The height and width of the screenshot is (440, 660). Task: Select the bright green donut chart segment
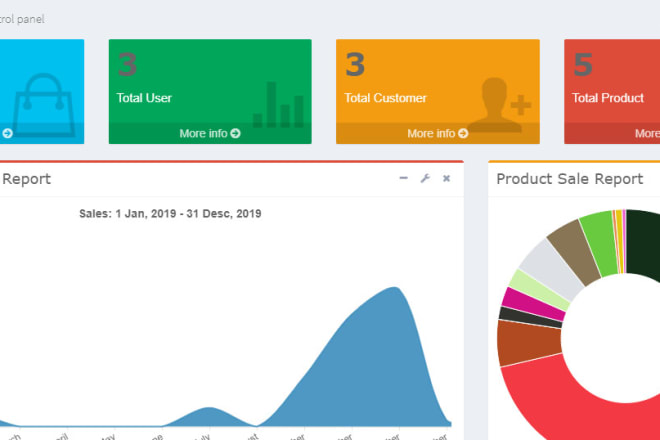[600, 244]
